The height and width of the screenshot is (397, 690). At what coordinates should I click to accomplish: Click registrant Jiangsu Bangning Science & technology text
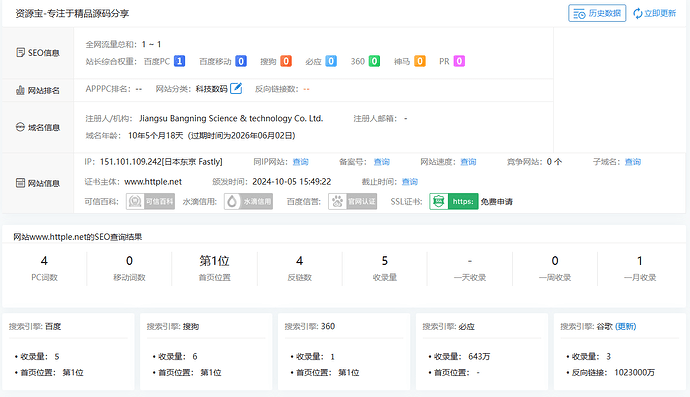click(231, 118)
